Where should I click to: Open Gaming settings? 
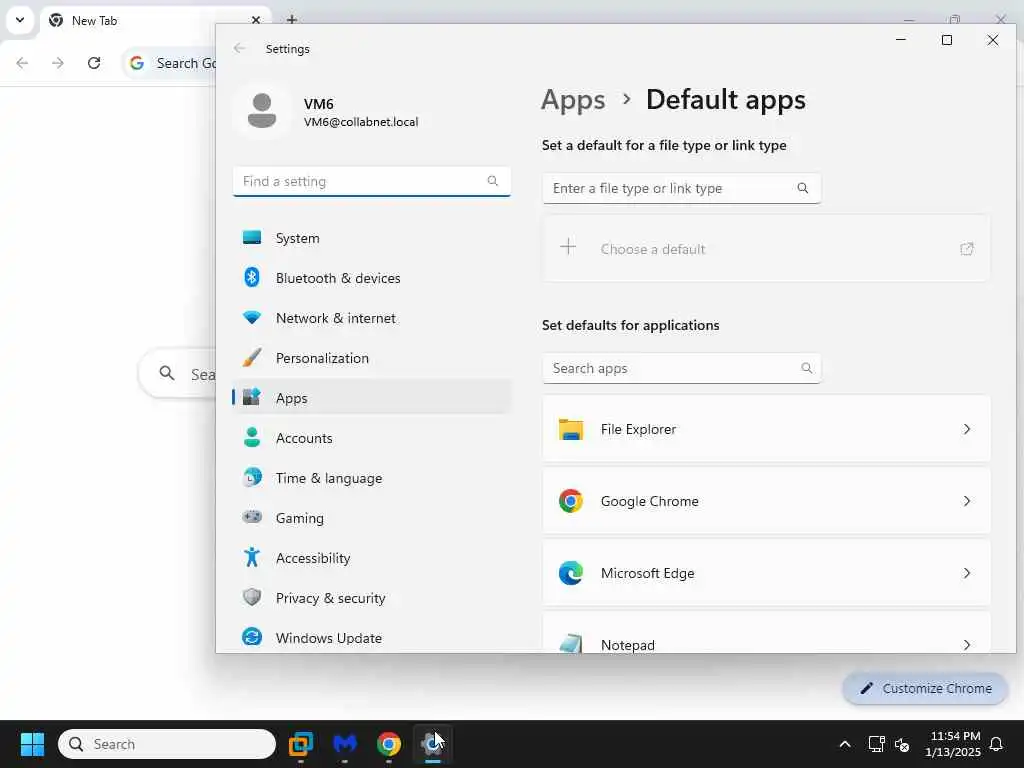pyautogui.click(x=372, y=518)
